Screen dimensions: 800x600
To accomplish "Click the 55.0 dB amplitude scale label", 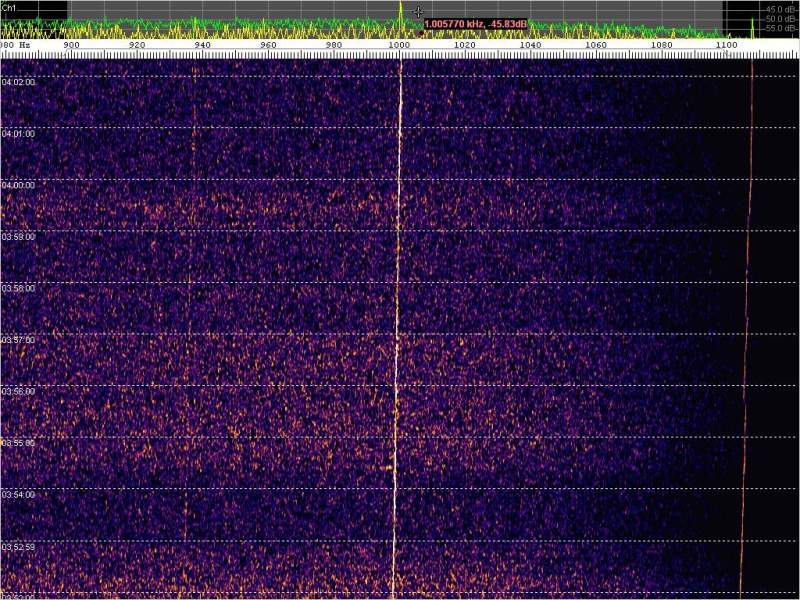I will pos(780,28).
